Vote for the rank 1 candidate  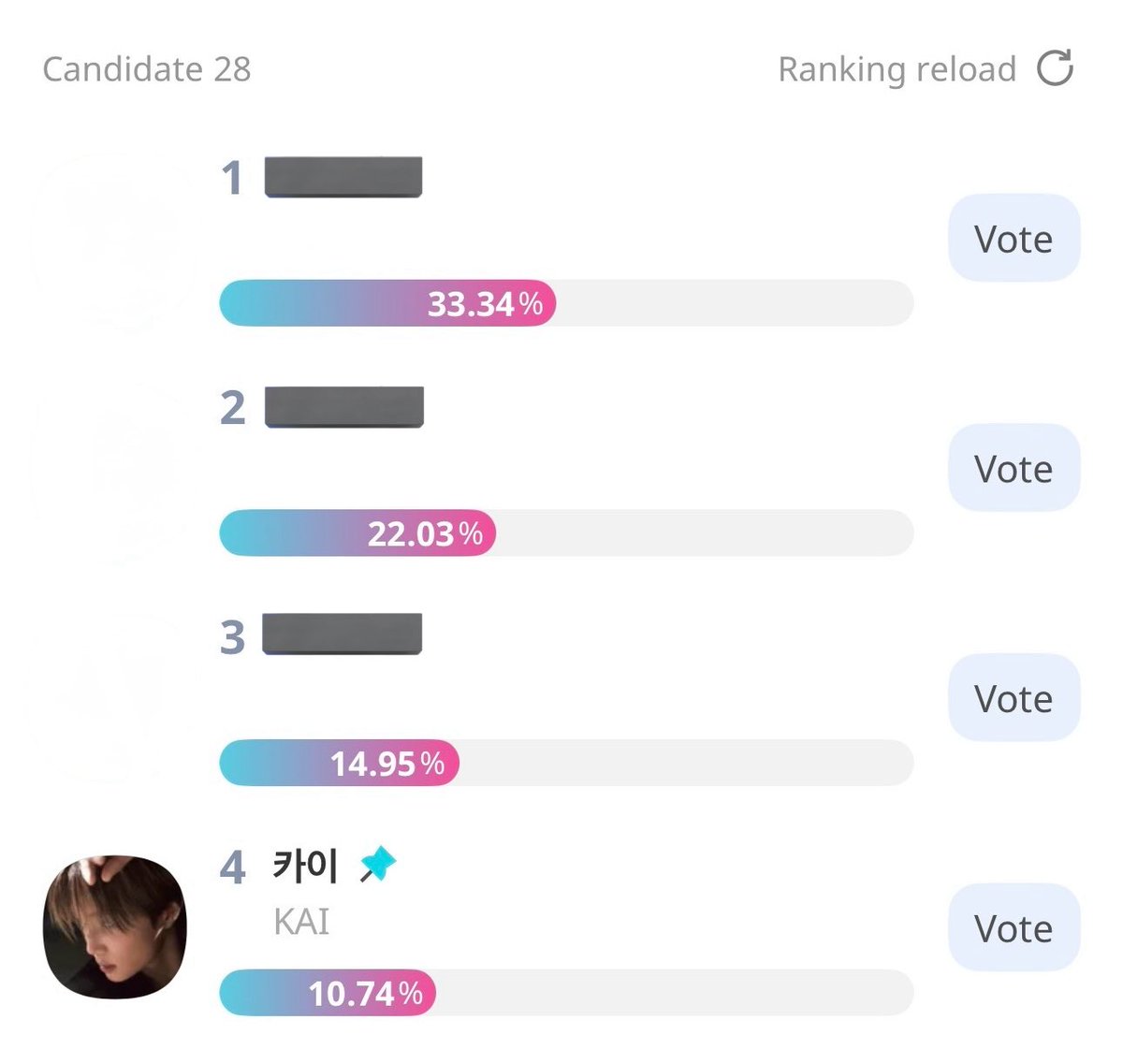pyautogui.click(x=1014, y=239)
